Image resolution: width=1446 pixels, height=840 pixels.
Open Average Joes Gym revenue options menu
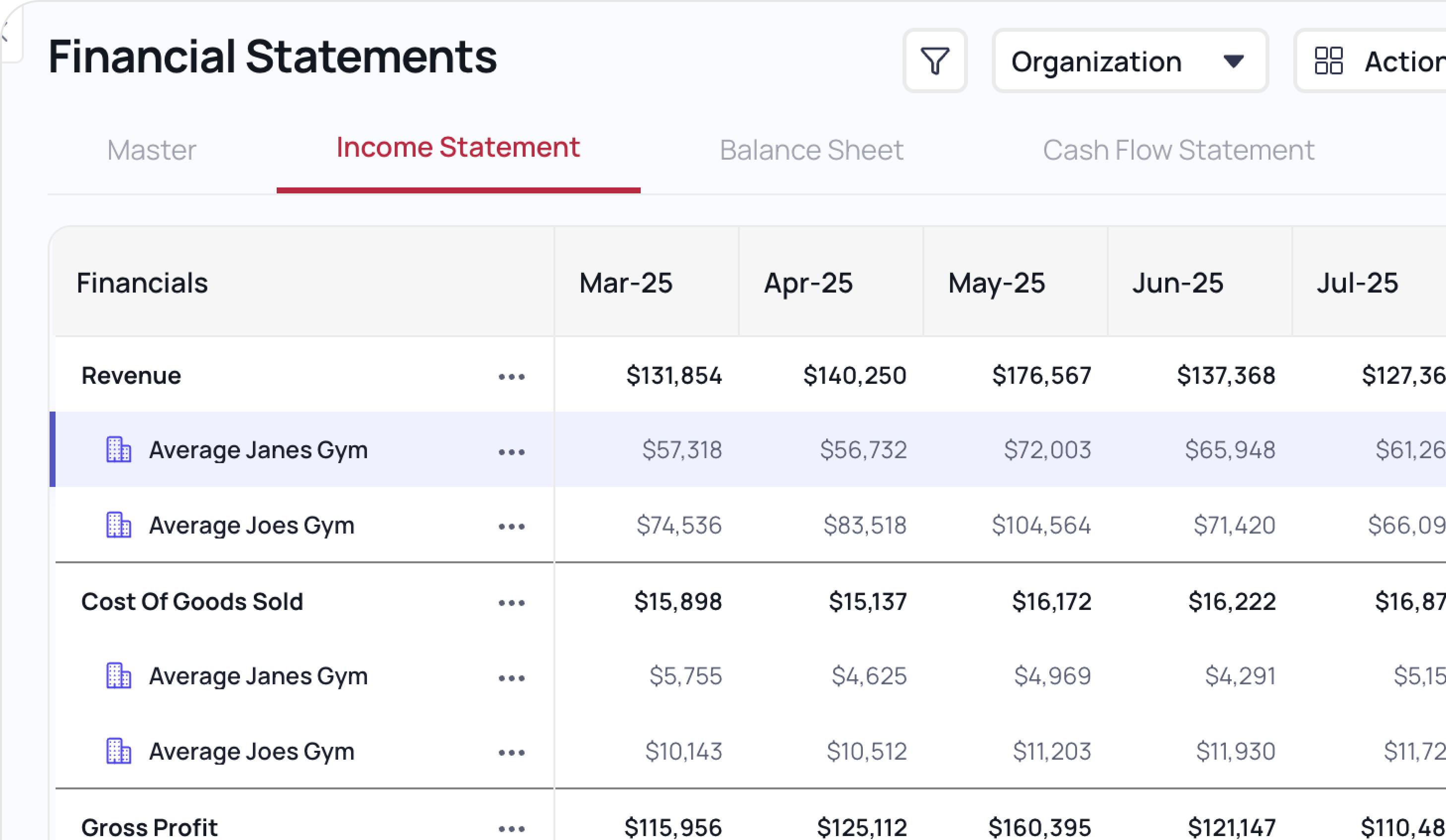coord(511,526)
